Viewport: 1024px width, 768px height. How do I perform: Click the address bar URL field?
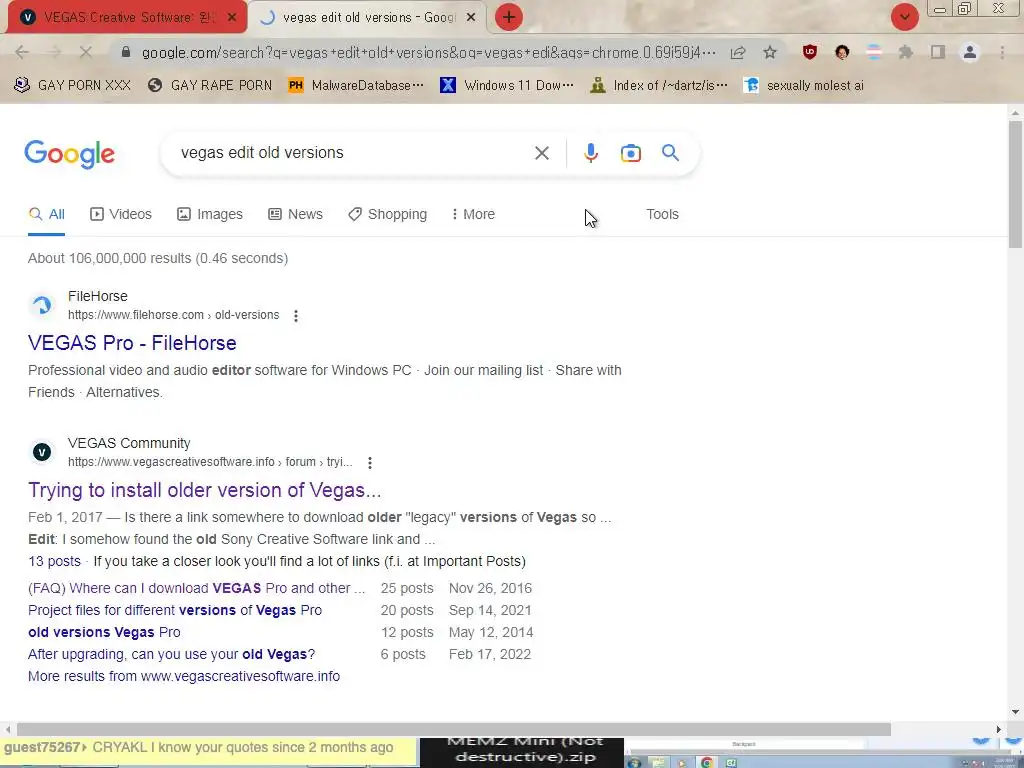428,52
